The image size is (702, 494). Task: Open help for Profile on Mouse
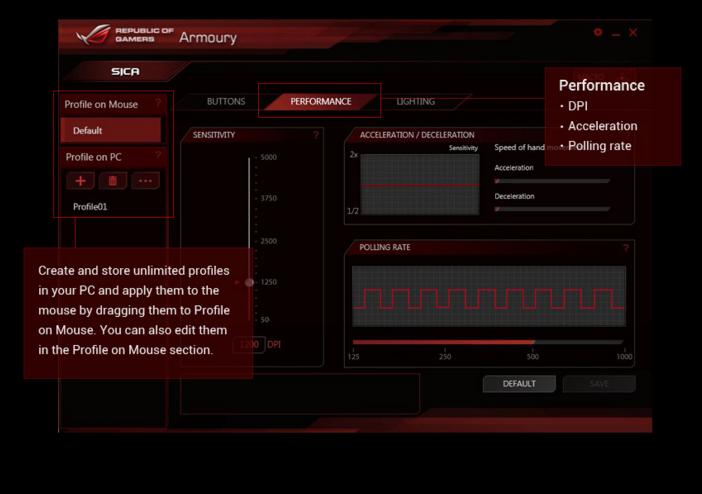158,103
